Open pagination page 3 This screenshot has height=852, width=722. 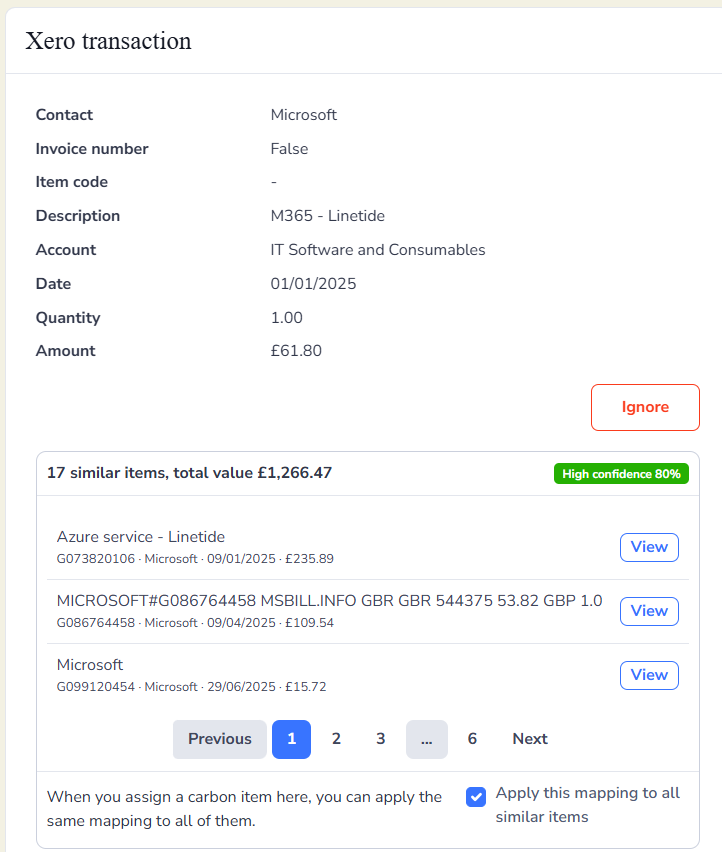(x=381, y=739)
